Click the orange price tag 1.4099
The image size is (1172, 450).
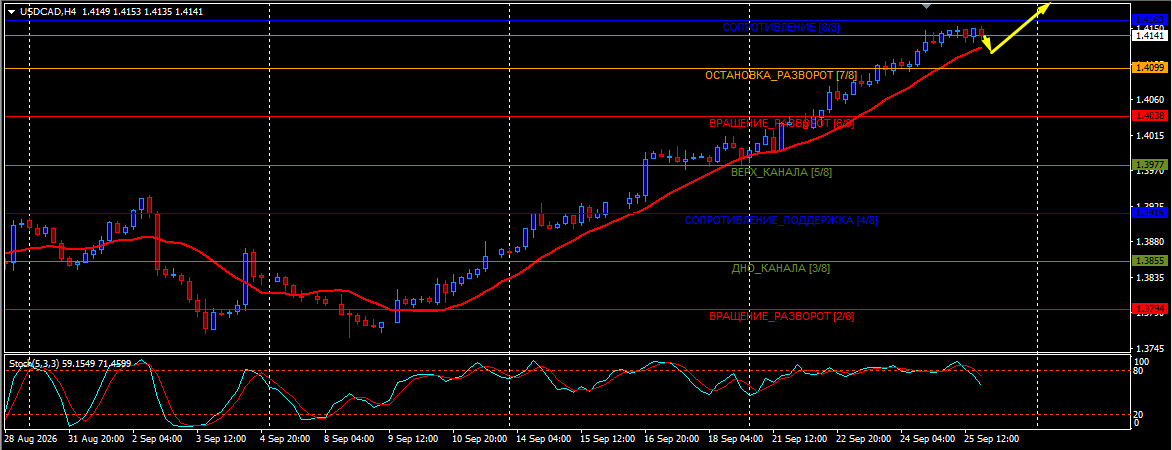coord(1148,68)
